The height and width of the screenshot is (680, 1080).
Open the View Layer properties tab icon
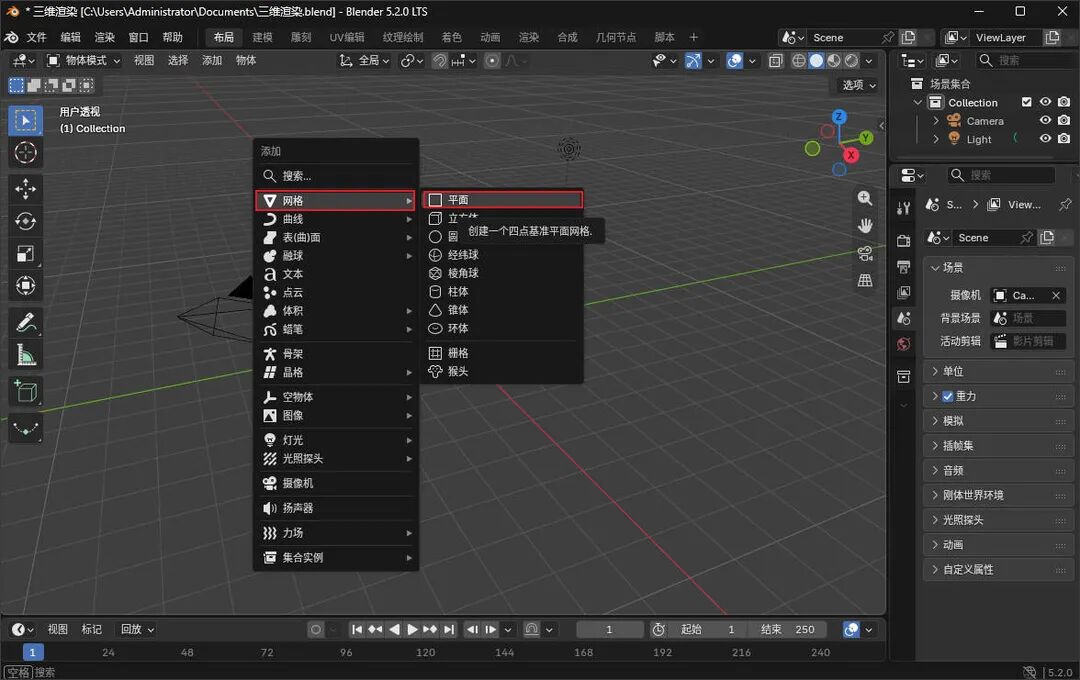[x=904, y=293]
